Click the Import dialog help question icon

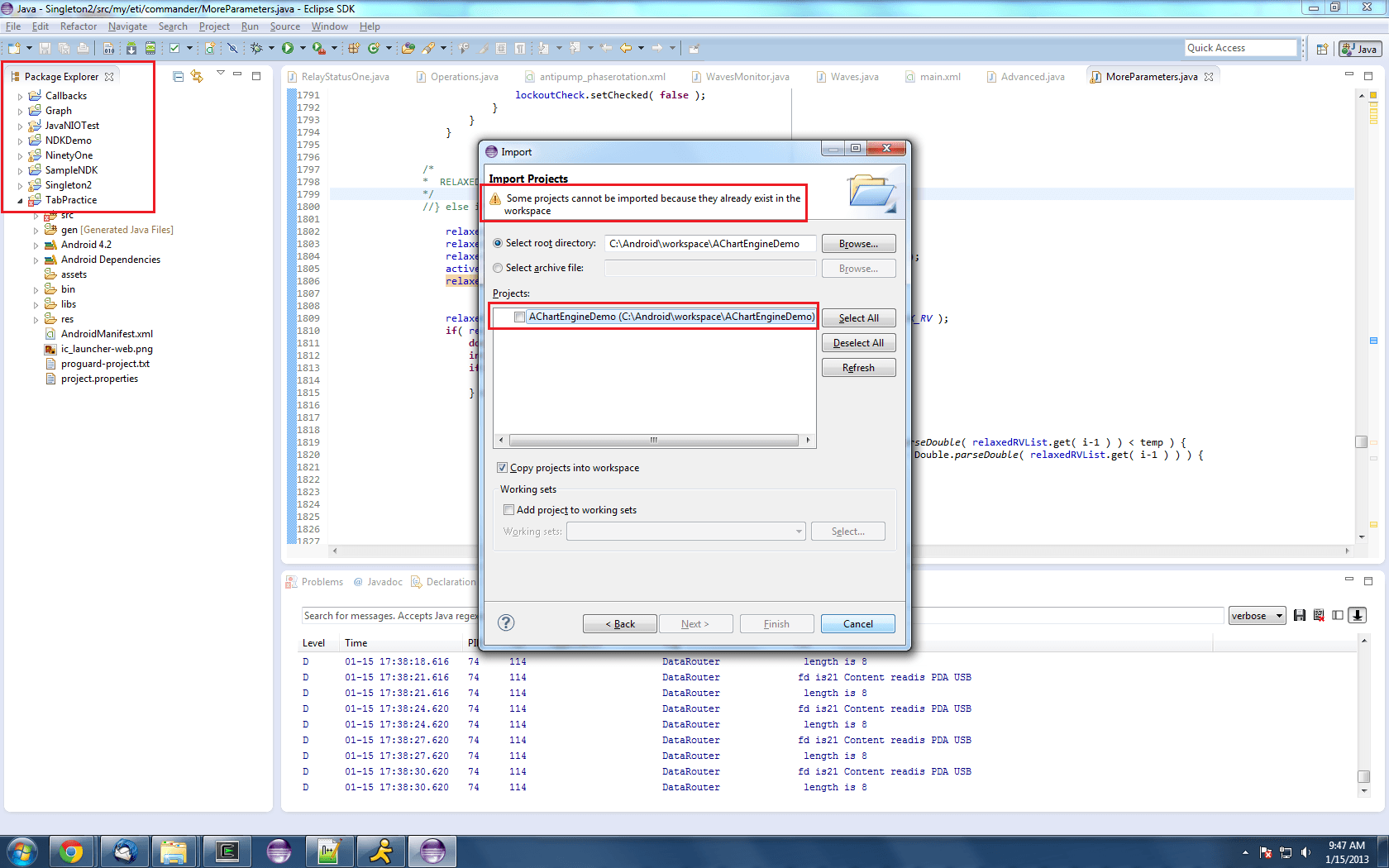pos(506,622)
